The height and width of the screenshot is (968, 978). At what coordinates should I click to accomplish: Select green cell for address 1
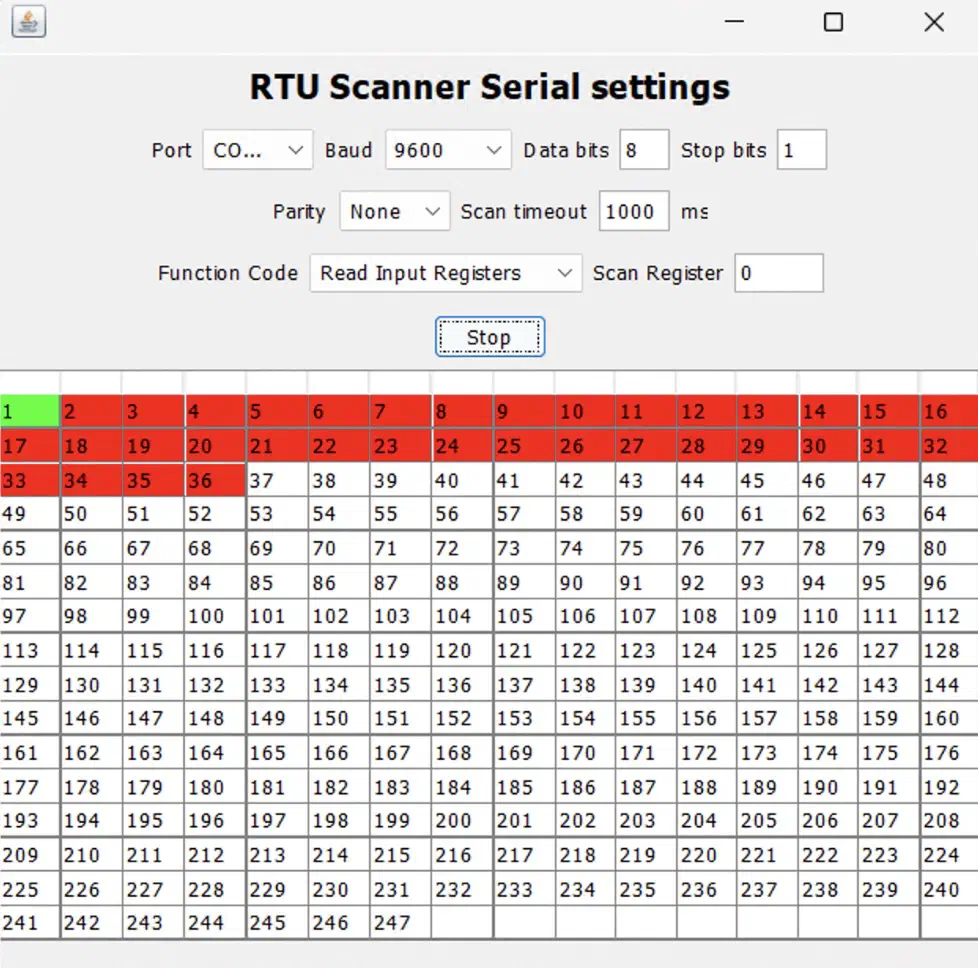pos(30,411)
